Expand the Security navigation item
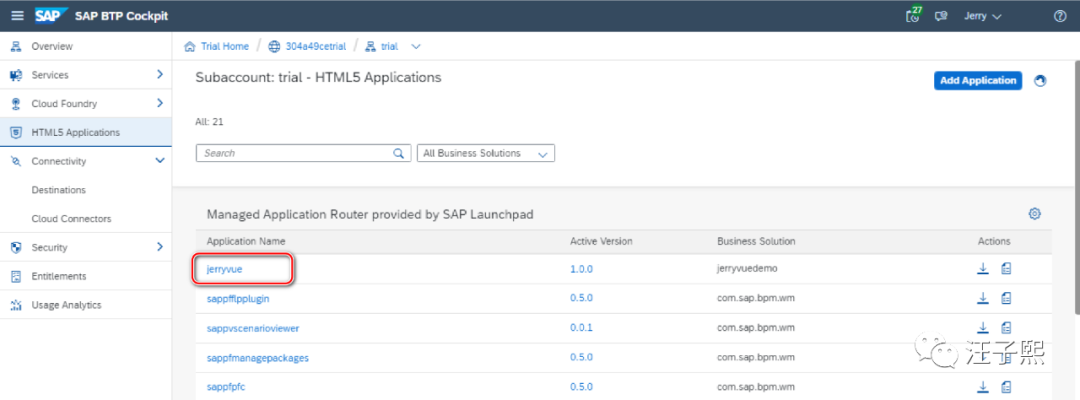This screenshot has height=400, width=1080. pos(159,247)
